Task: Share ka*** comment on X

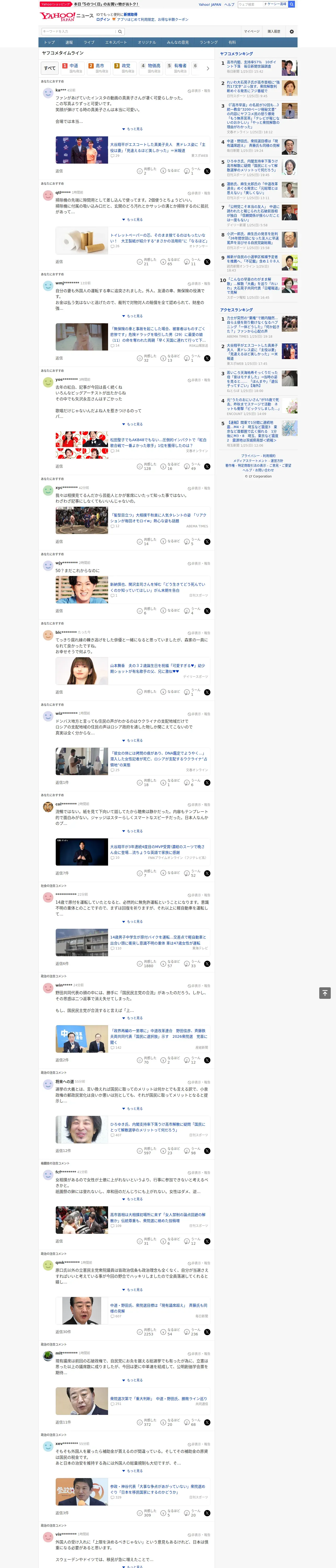Action: point(207,171)
